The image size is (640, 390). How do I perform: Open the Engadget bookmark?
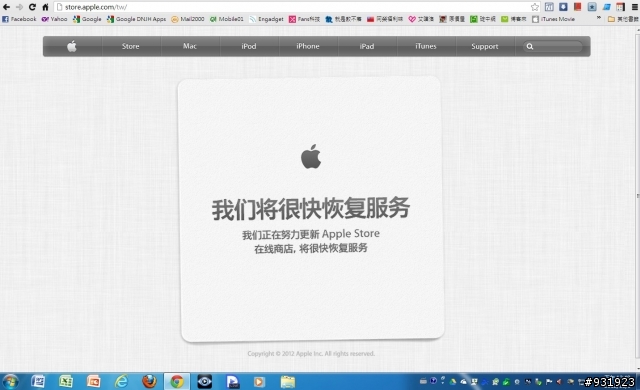point(267,19)
